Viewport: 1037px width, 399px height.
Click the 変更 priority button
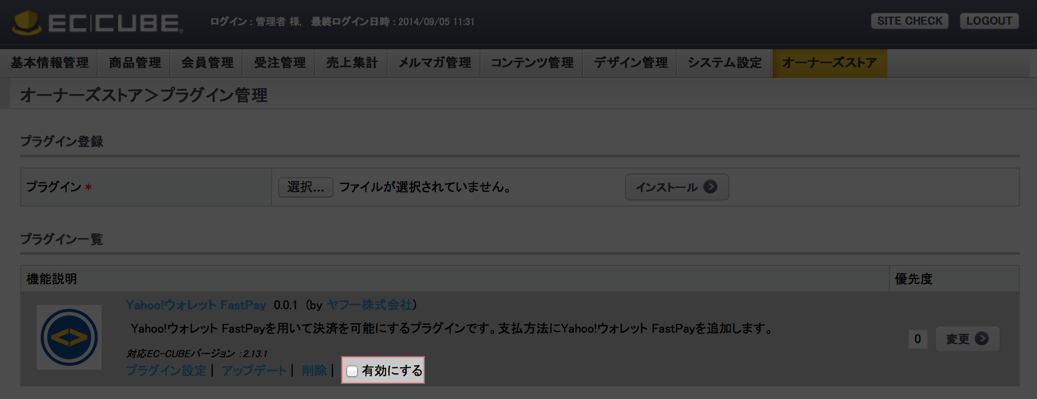(968, 339)
